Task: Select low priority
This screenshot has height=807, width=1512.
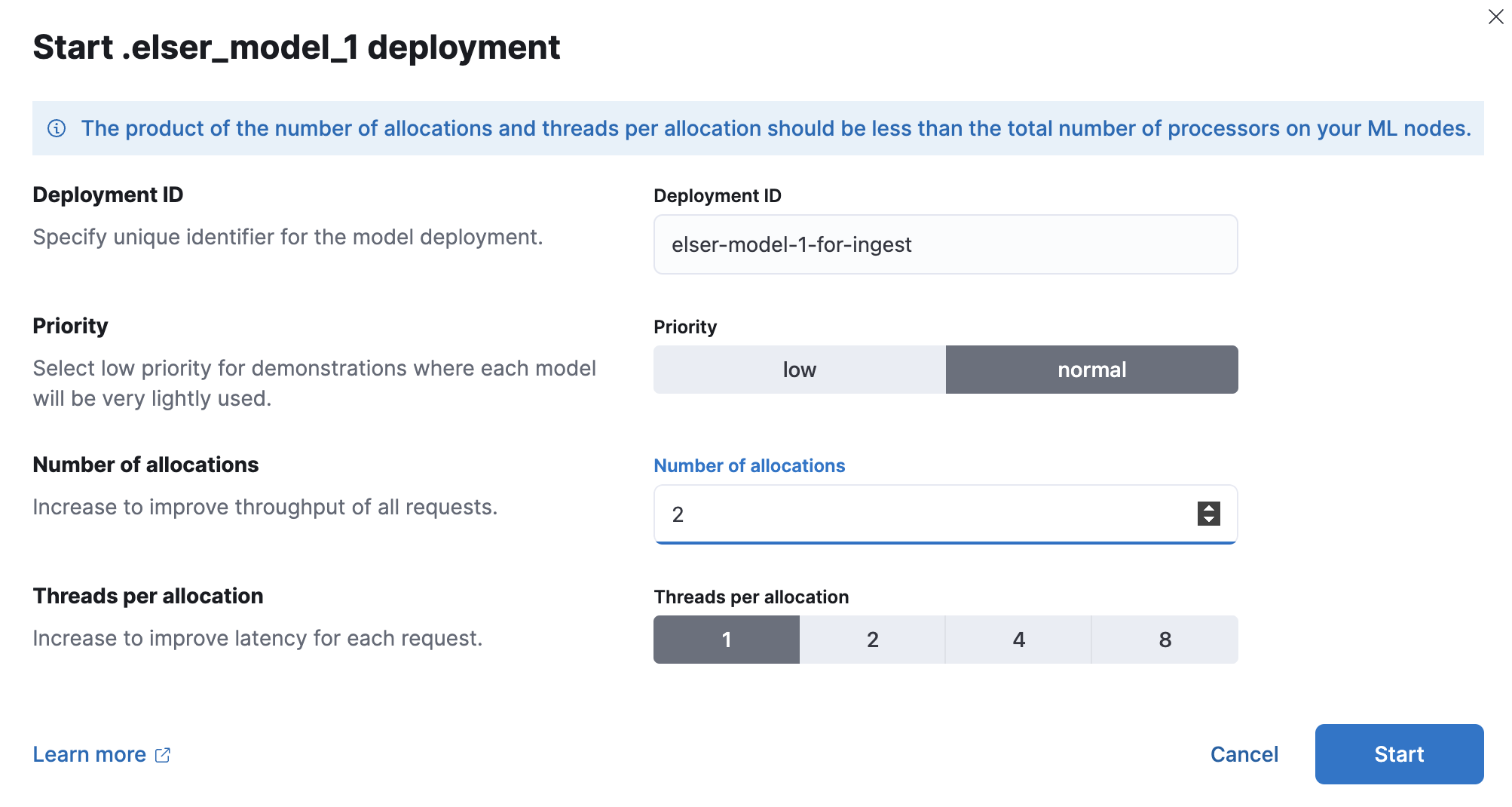Action: point(799,370)
